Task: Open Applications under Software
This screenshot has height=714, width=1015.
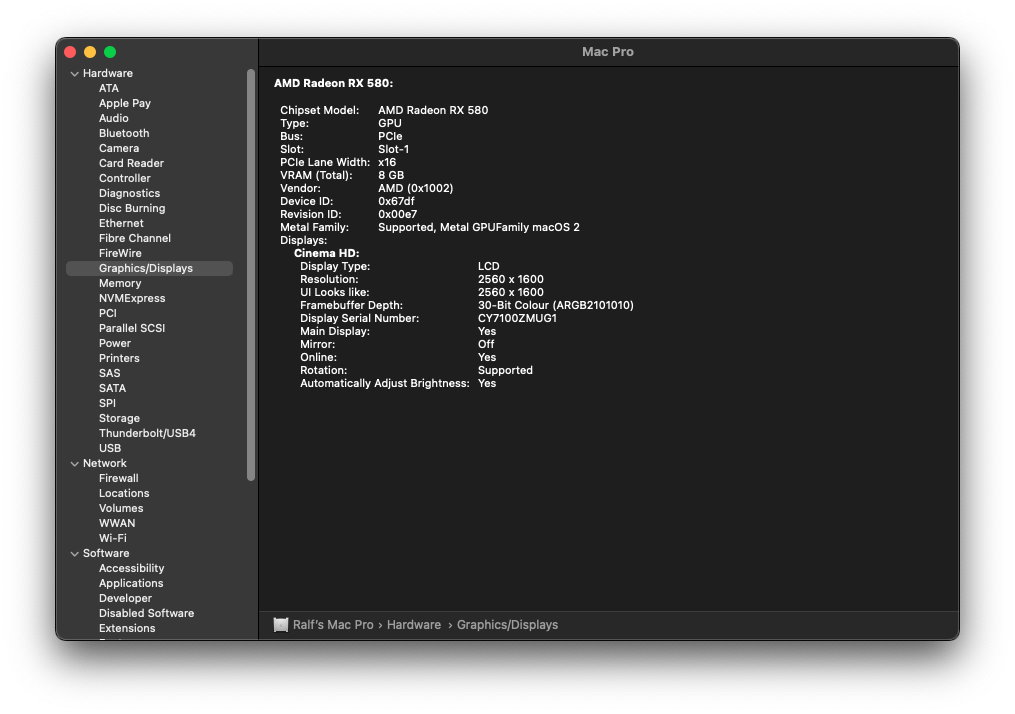Action: pos(131,583)
